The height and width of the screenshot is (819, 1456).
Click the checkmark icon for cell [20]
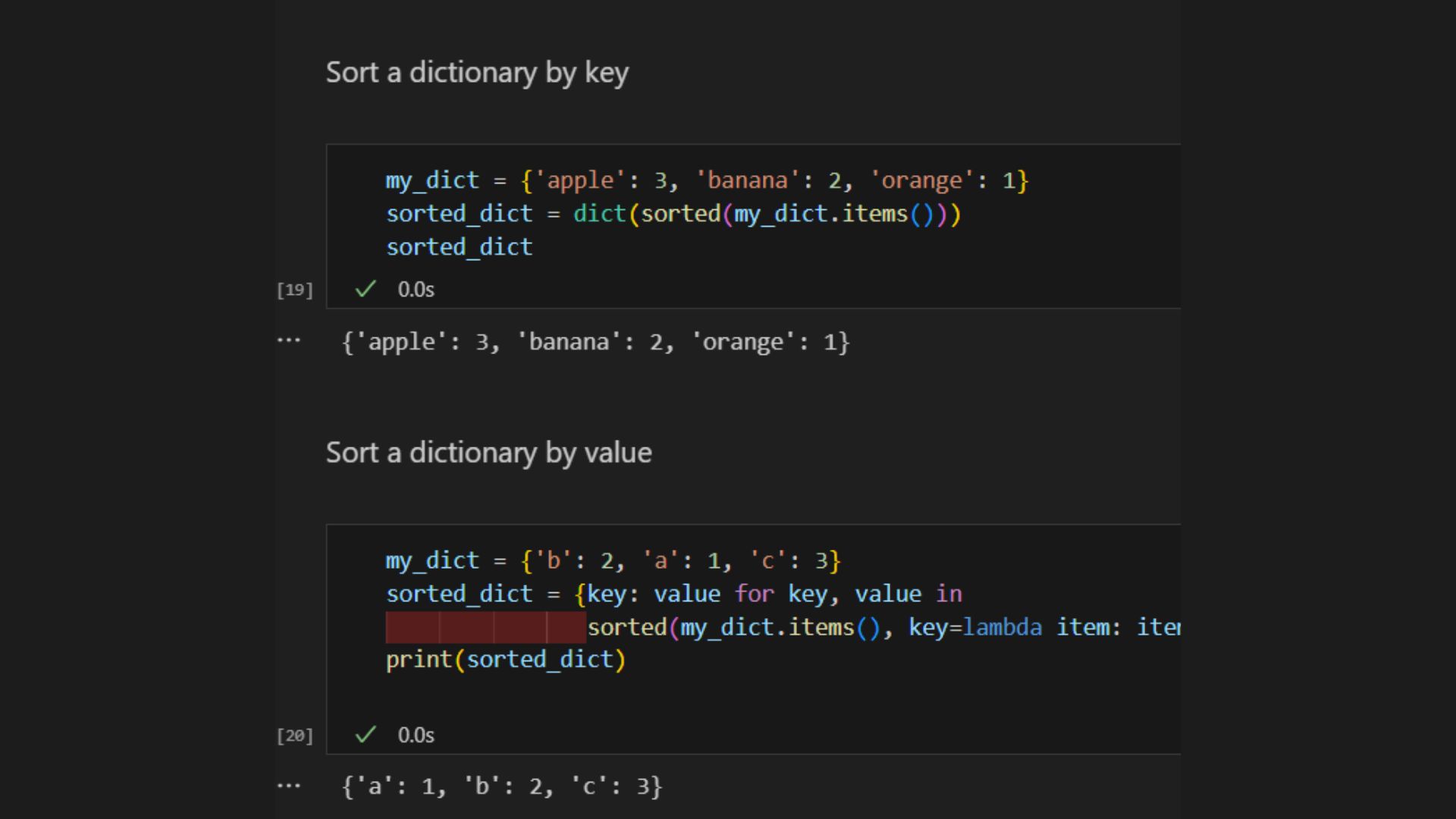[365, 735]
